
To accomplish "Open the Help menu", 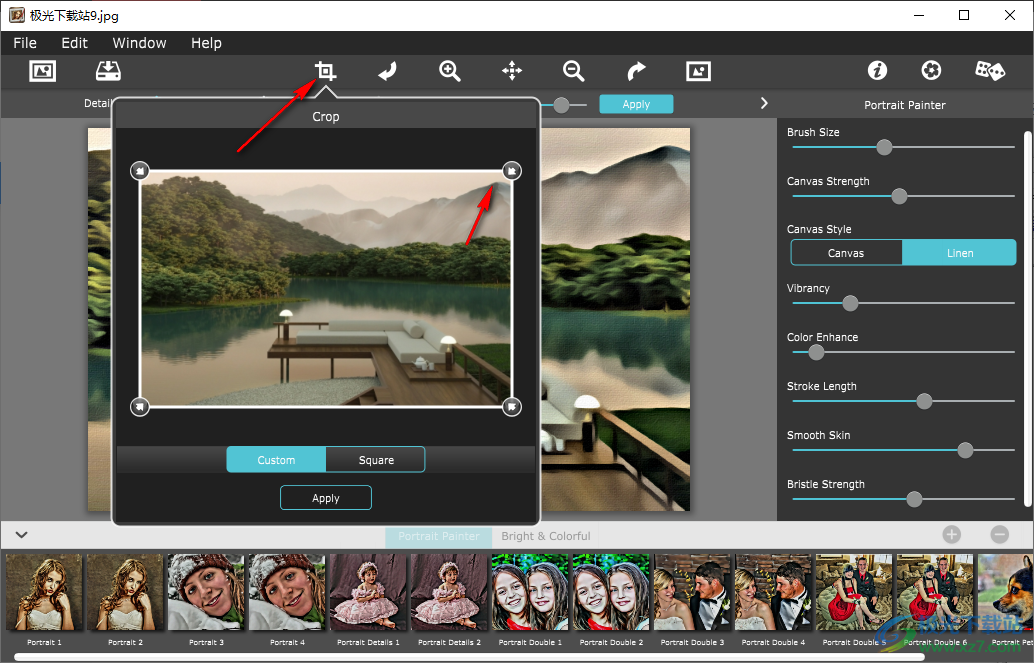I will tap(206, 43).
